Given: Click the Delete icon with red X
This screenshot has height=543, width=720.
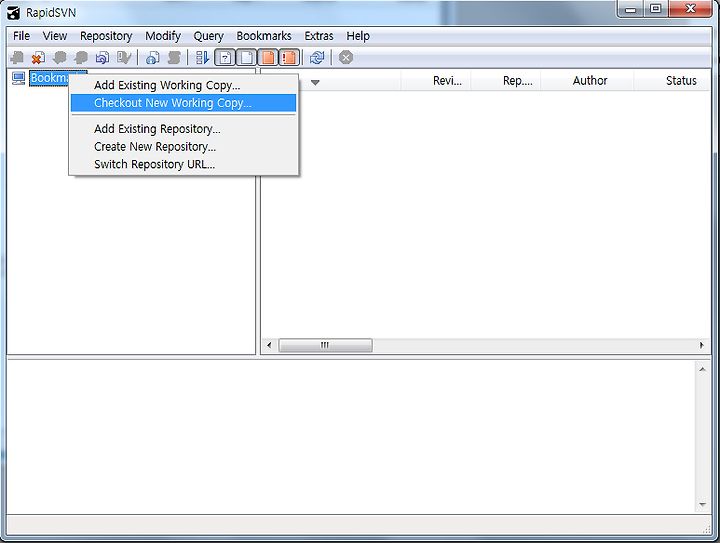Looking at the screenshot, I should click(38, 57).
